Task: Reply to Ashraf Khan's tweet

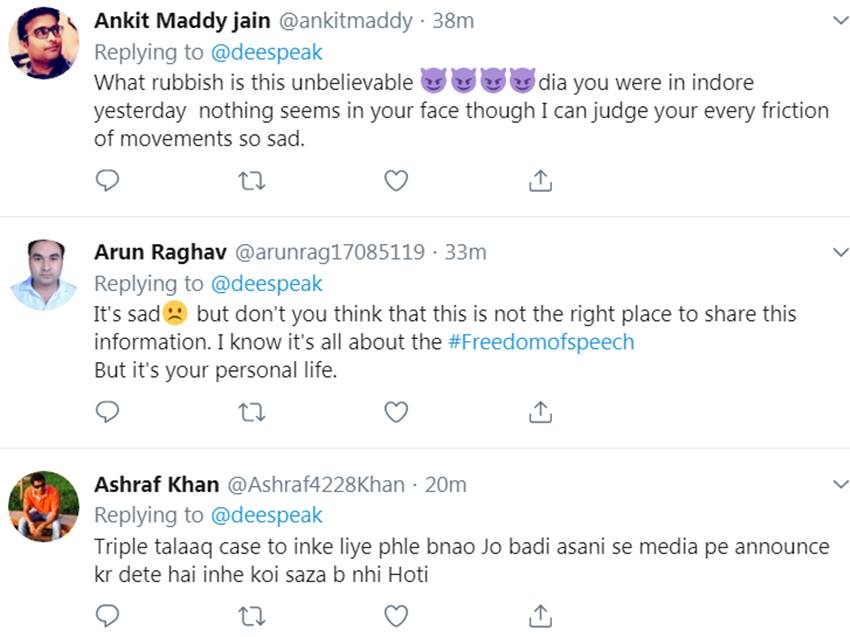Action: click(x=107, y=613)
